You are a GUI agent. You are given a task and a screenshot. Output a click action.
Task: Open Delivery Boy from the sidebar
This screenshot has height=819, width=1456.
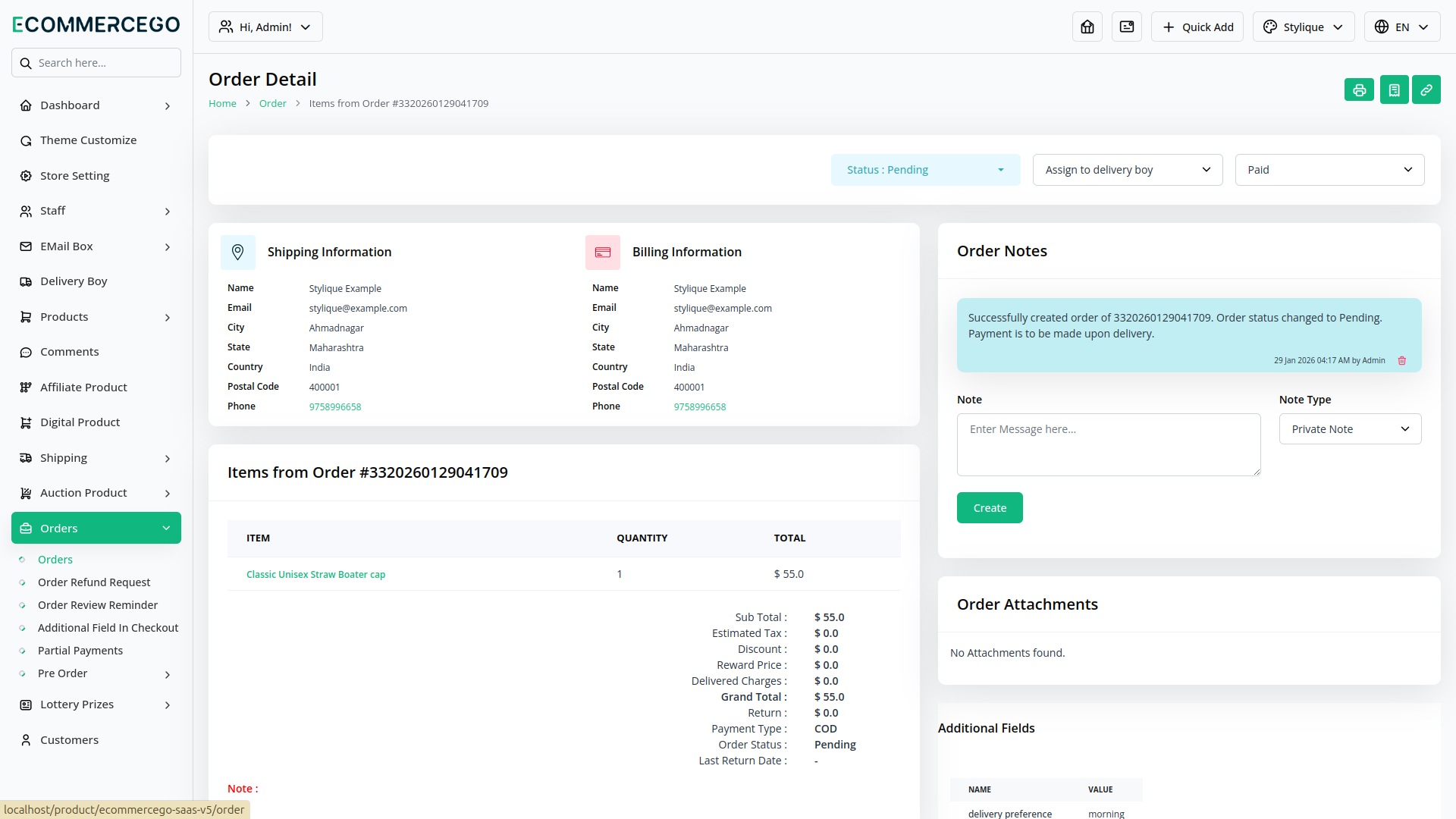coord(74,281)
